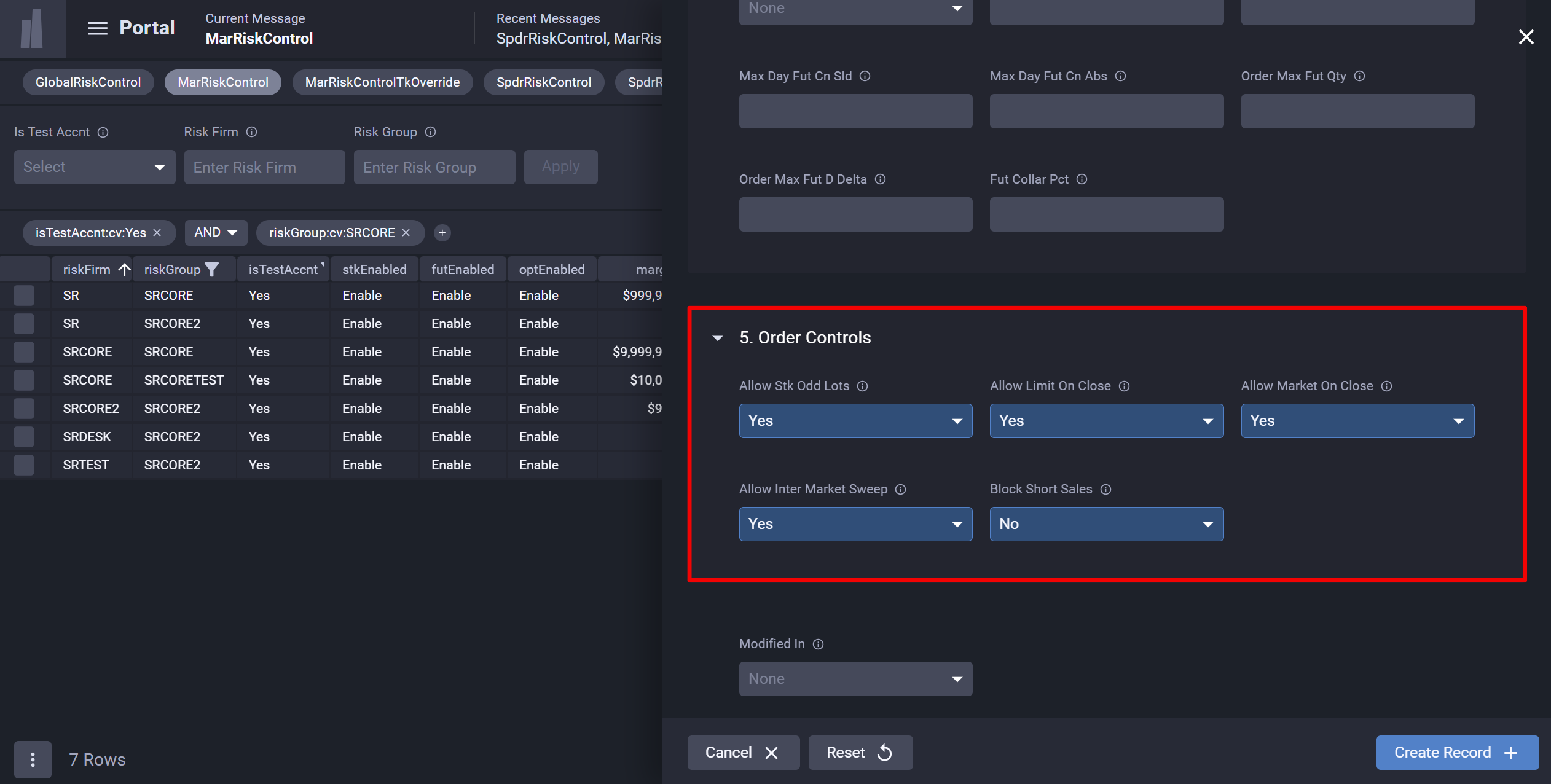The image size is (1551, 784).
Task: Click the Reset button
Action: click(x=860, y=752)
